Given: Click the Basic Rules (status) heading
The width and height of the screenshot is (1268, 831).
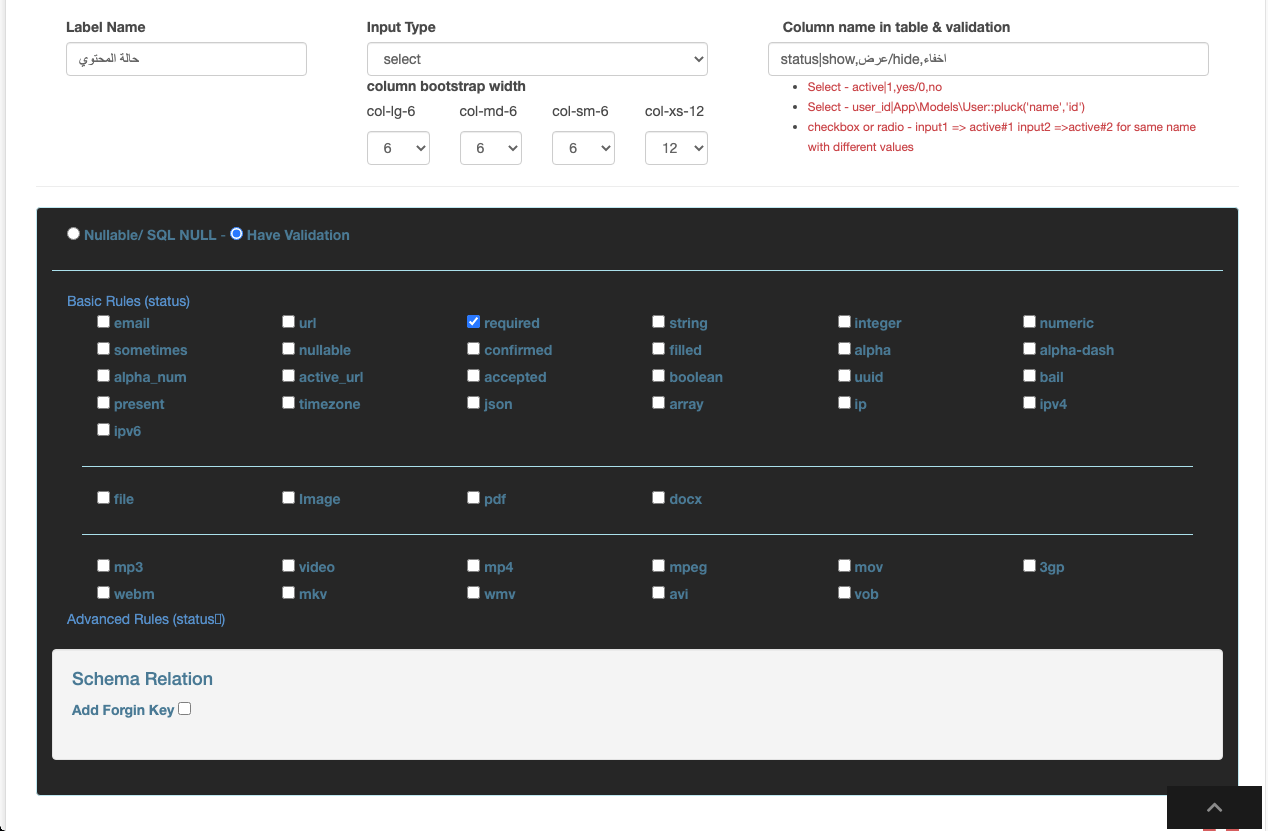Looking at the screenshot, I should point(128,301).
